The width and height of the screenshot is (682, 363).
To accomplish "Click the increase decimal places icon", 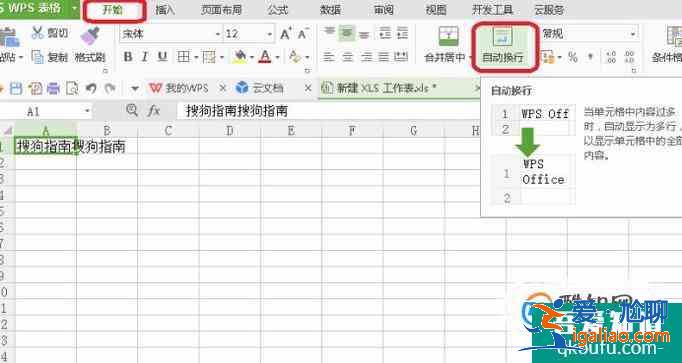I will click(x=611, y=57).
